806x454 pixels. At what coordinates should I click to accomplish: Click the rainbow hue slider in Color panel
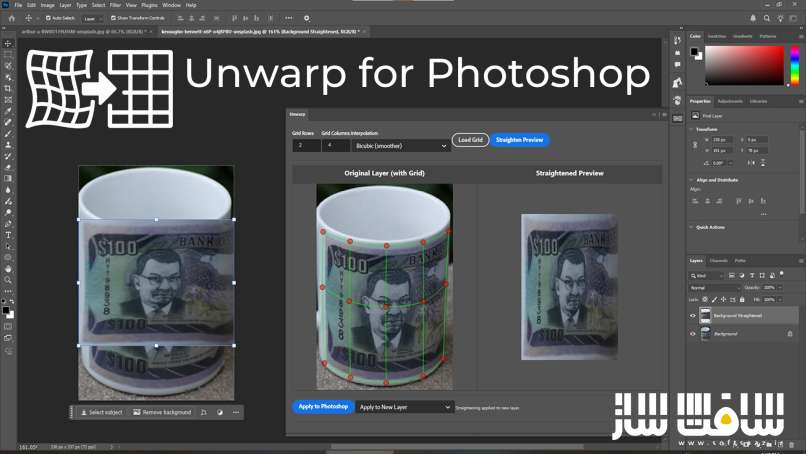tap(795, 66)
